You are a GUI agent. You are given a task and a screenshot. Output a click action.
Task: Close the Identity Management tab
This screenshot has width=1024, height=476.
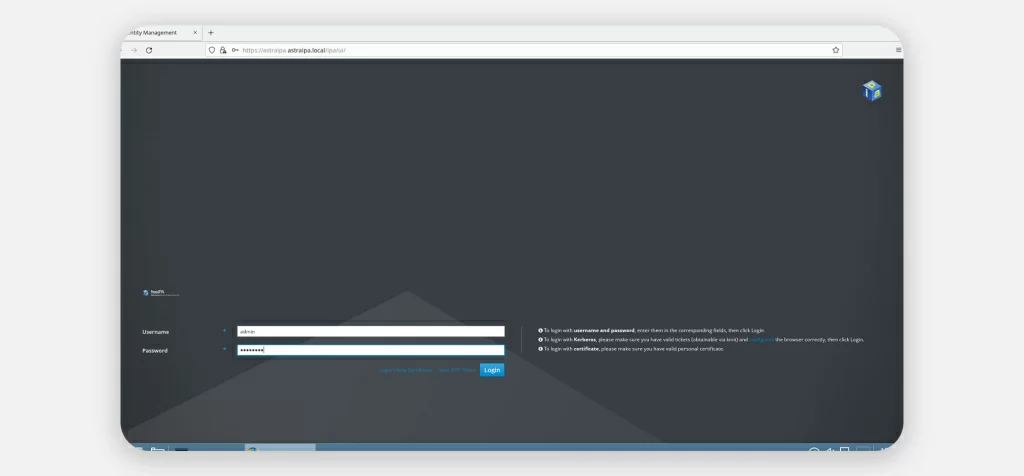pos(195,32)
